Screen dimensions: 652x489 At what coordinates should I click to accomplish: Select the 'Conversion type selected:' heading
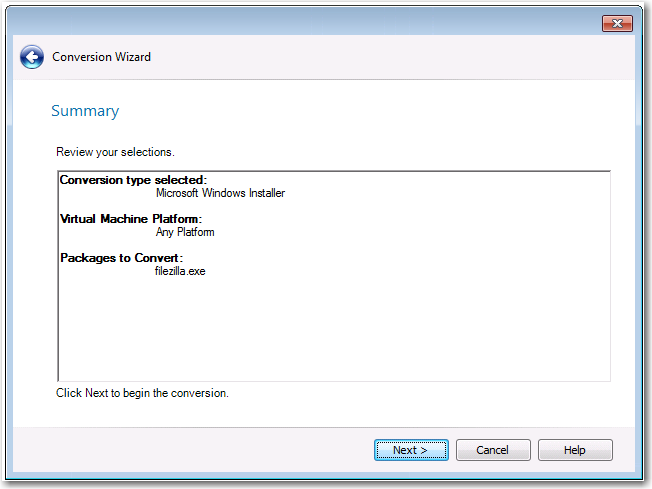click(x=133, y=180)
